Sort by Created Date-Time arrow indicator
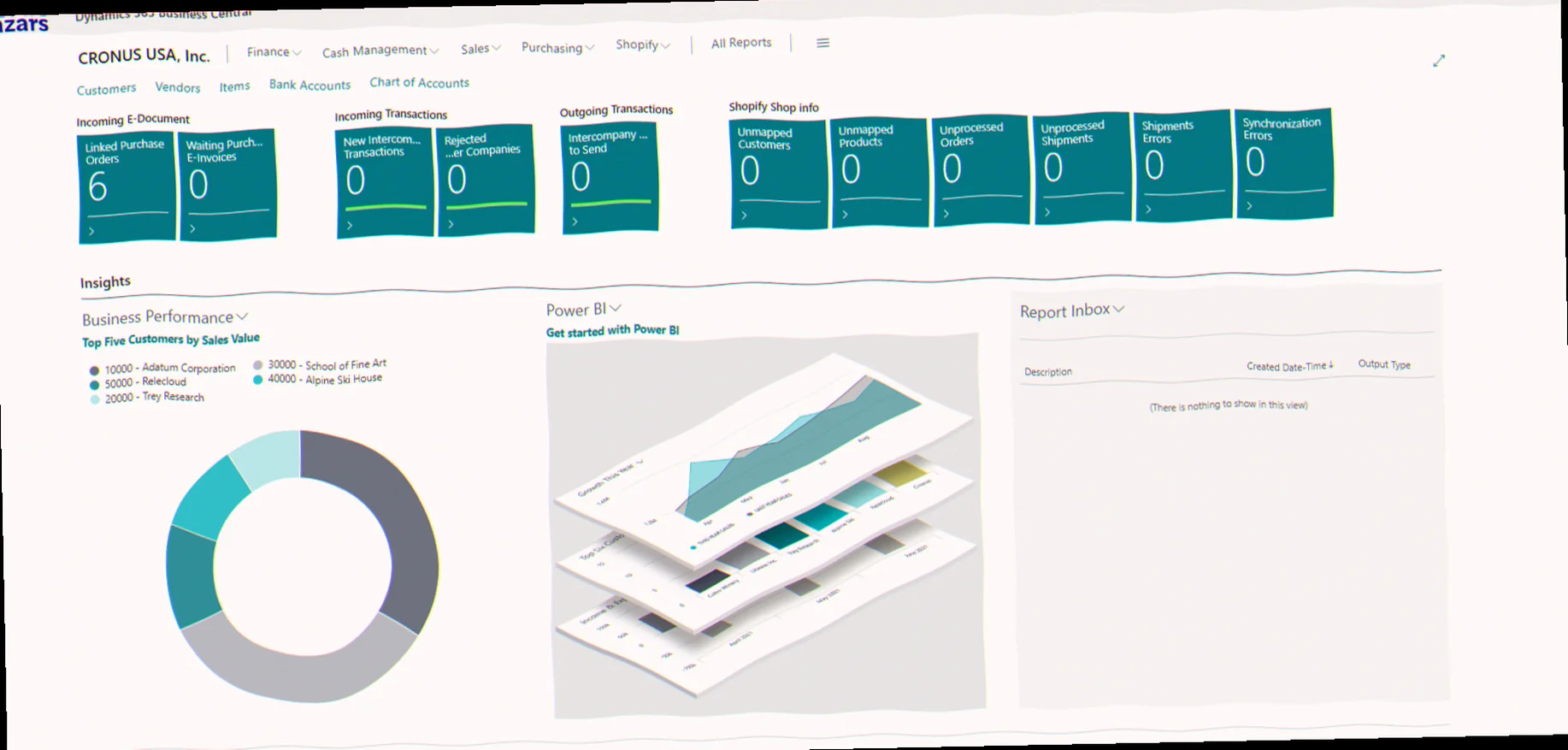Image resolution: width=1568 pixels, height=750 pixels. coord(1331,365)
